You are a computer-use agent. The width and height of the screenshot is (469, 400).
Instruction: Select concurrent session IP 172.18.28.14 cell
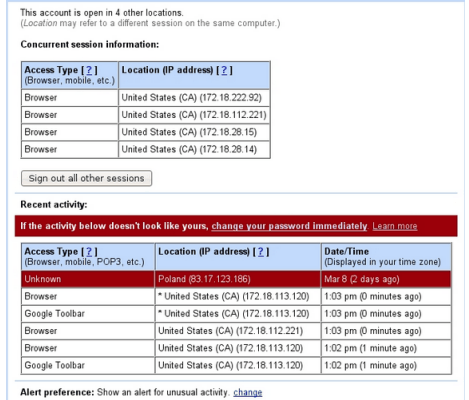click(x=194, y=149)
